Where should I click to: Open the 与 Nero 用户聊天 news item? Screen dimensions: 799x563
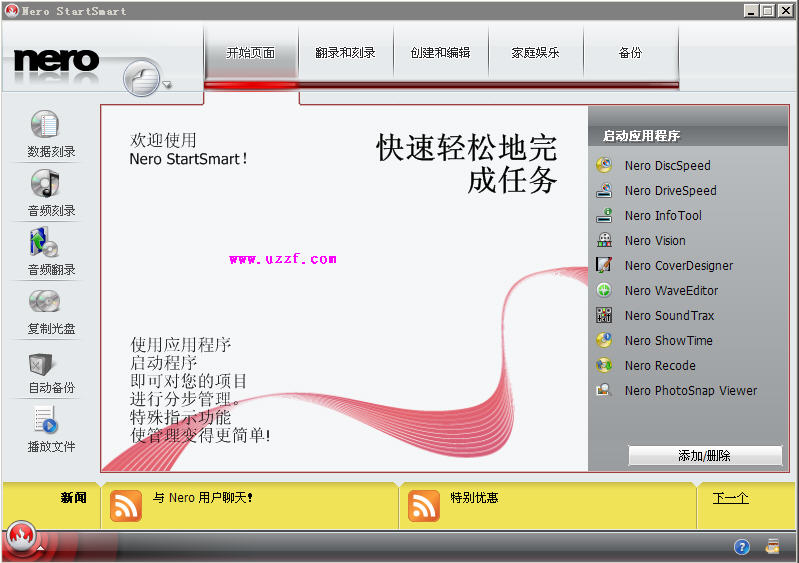coord(202,497)
